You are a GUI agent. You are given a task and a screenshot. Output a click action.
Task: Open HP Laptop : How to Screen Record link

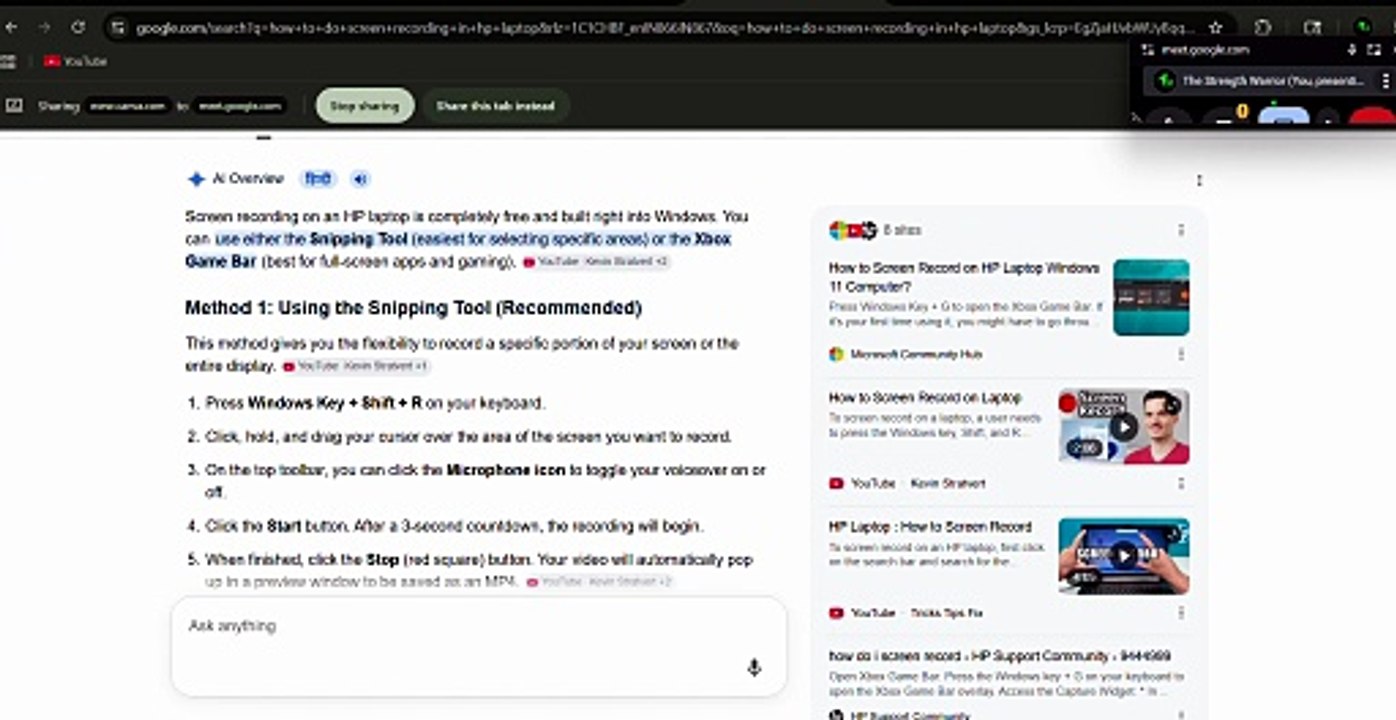tap(930, 526)
